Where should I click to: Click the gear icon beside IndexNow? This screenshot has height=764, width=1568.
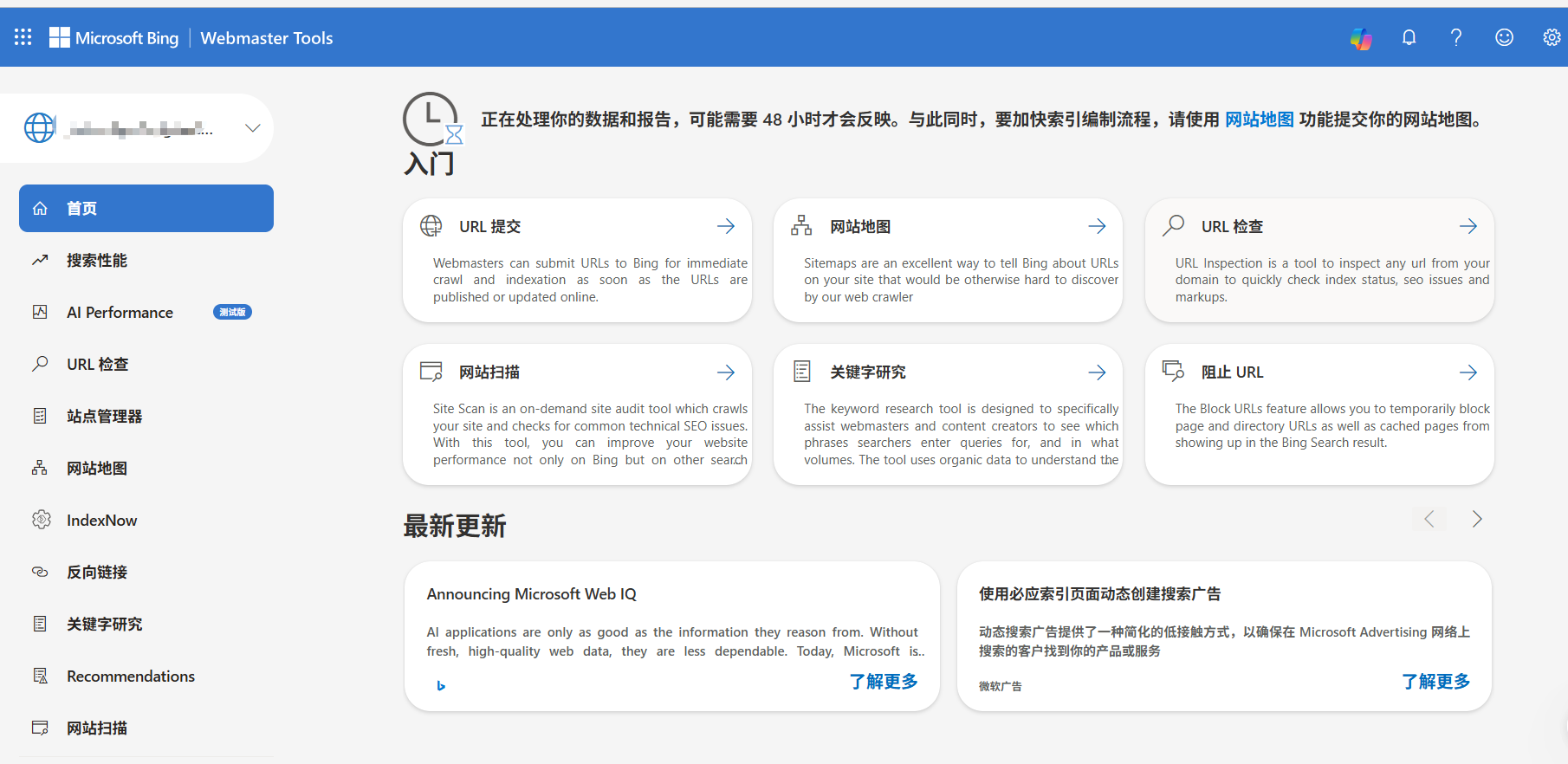(x=41, y=520)
